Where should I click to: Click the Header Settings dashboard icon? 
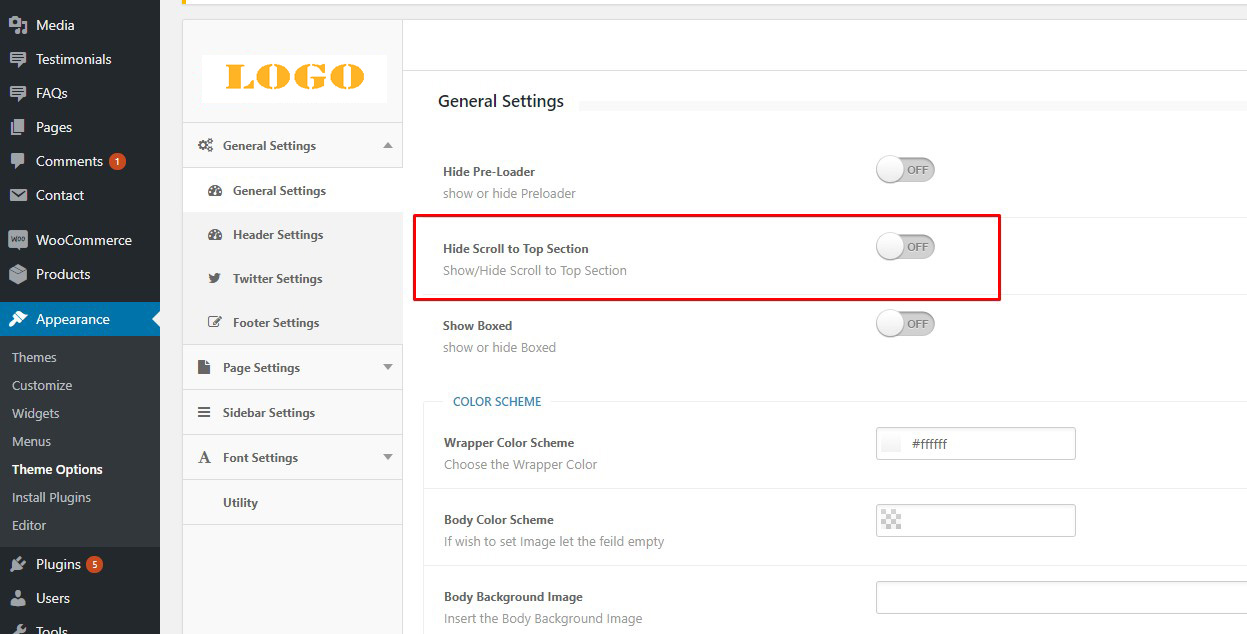[214, 235]
